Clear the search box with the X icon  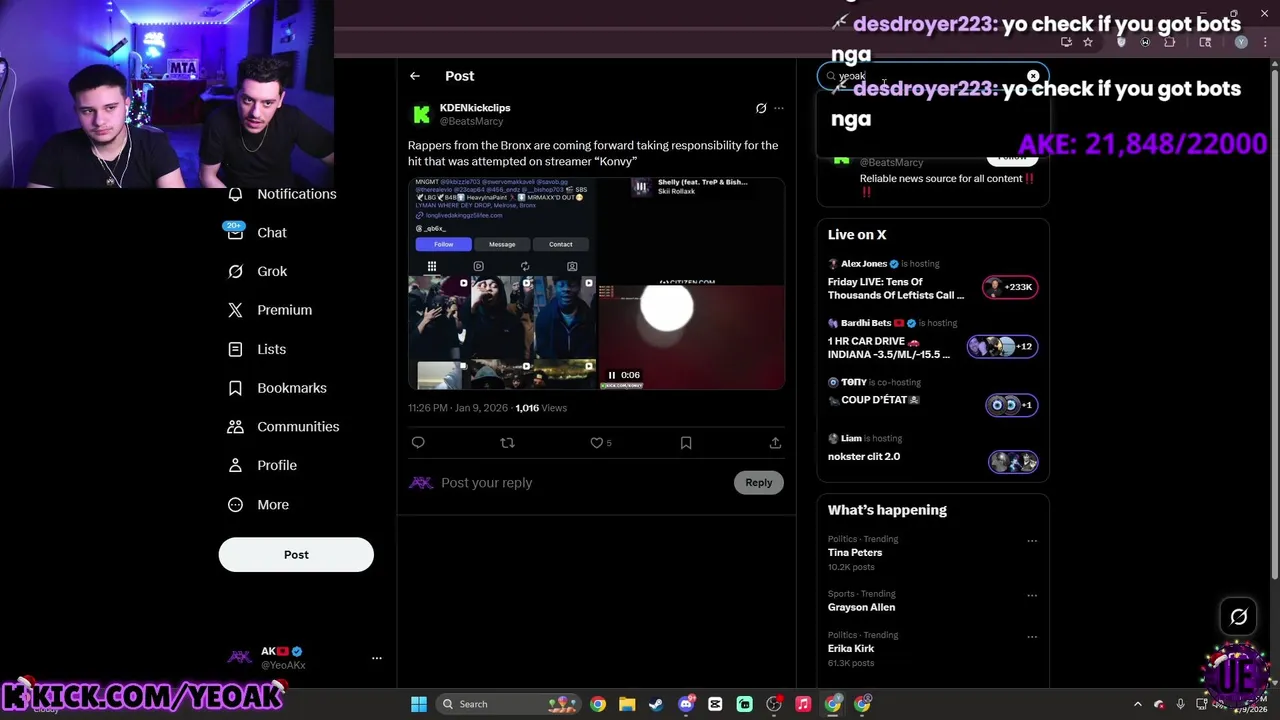click(1033, 76)
